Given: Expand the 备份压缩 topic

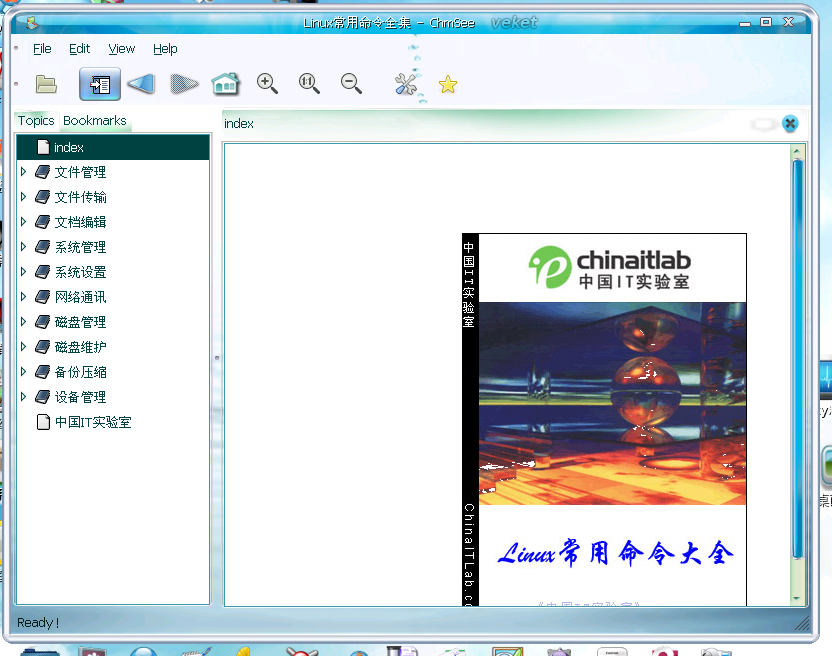Looking at the screenshot, I should [23, 372].
